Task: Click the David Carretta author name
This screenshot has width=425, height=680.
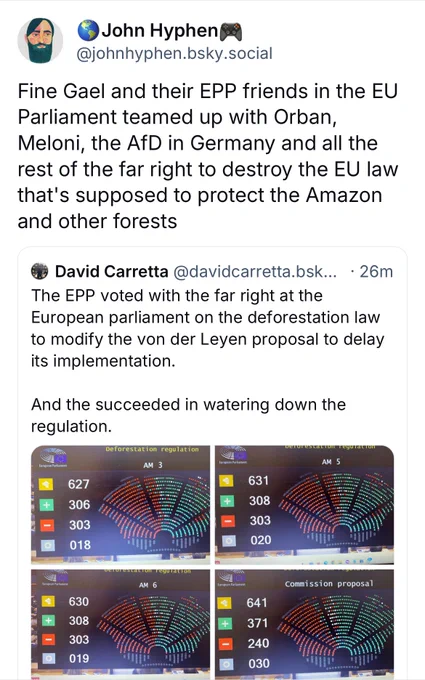Action: pos(111,271)
